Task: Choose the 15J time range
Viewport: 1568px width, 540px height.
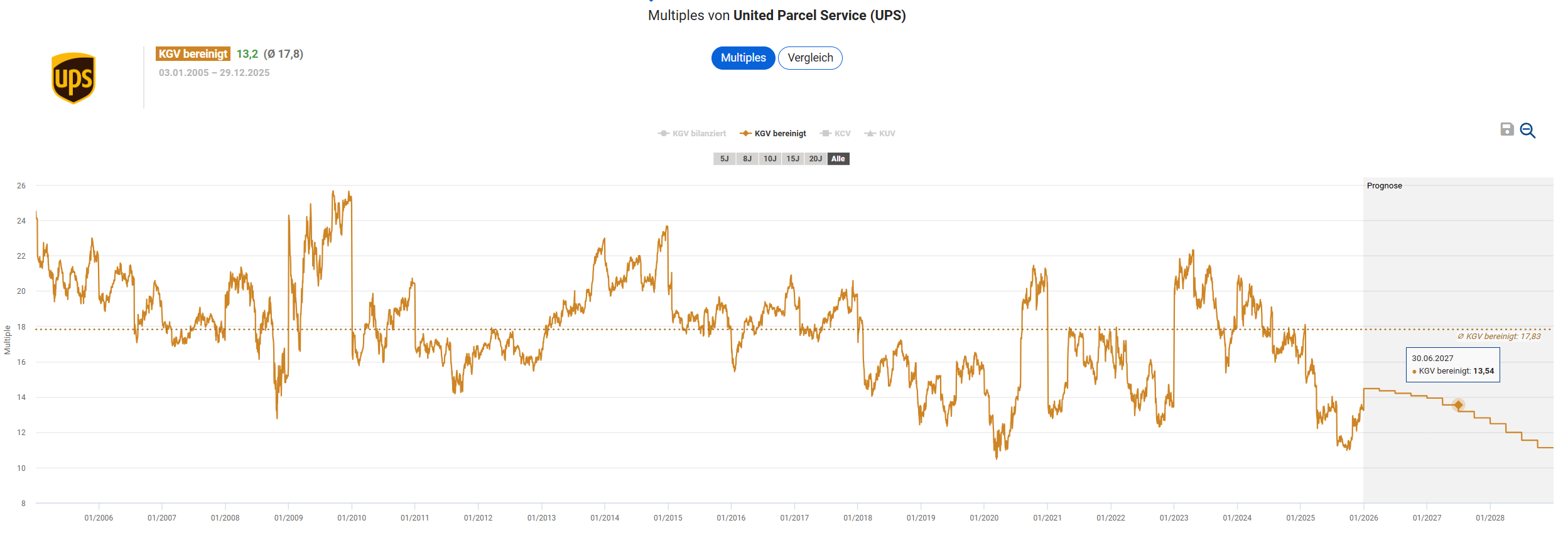Action: point(793,159)
